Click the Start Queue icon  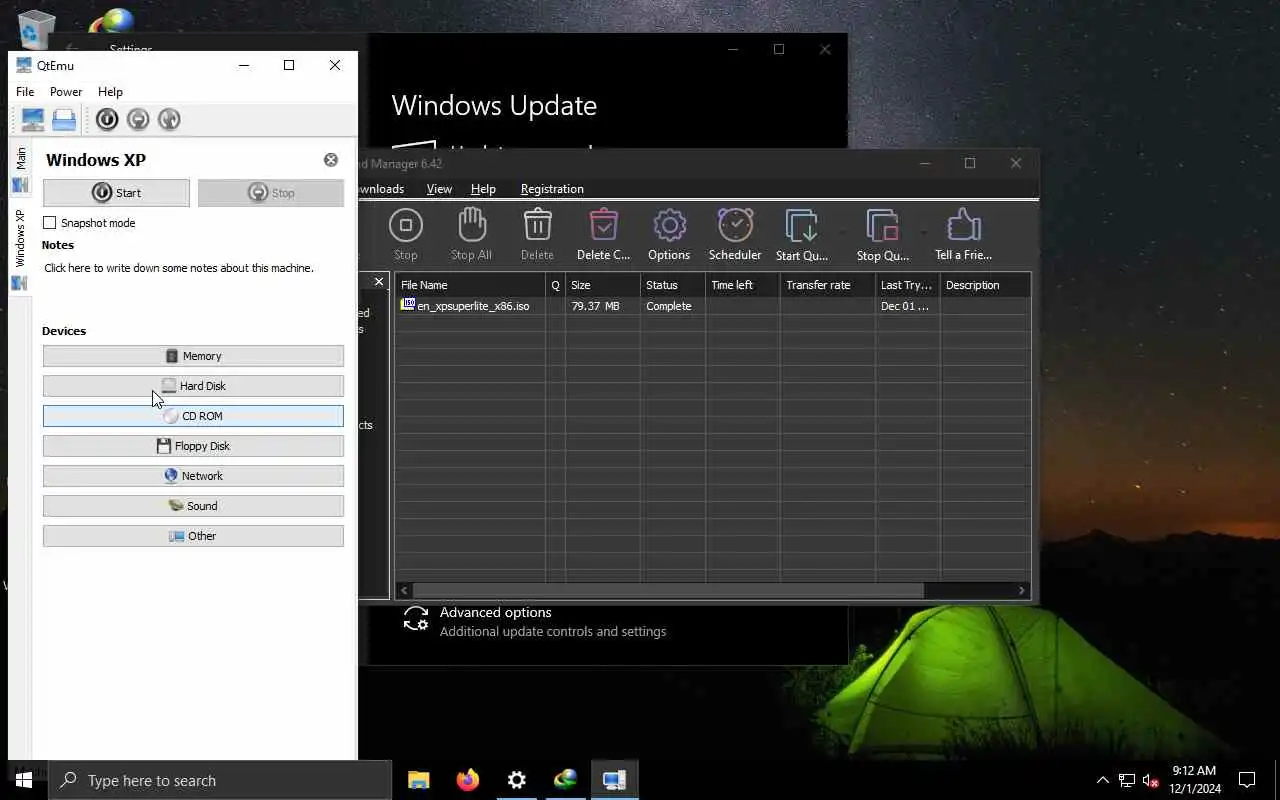[802, 235]
